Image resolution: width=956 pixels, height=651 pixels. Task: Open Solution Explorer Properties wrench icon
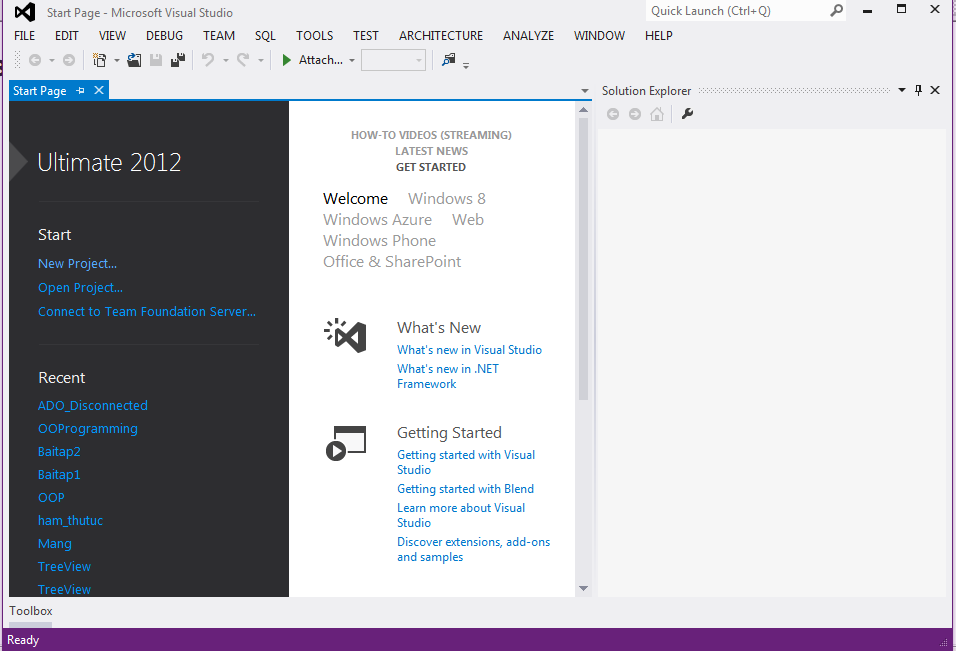(x=687, y=113)
